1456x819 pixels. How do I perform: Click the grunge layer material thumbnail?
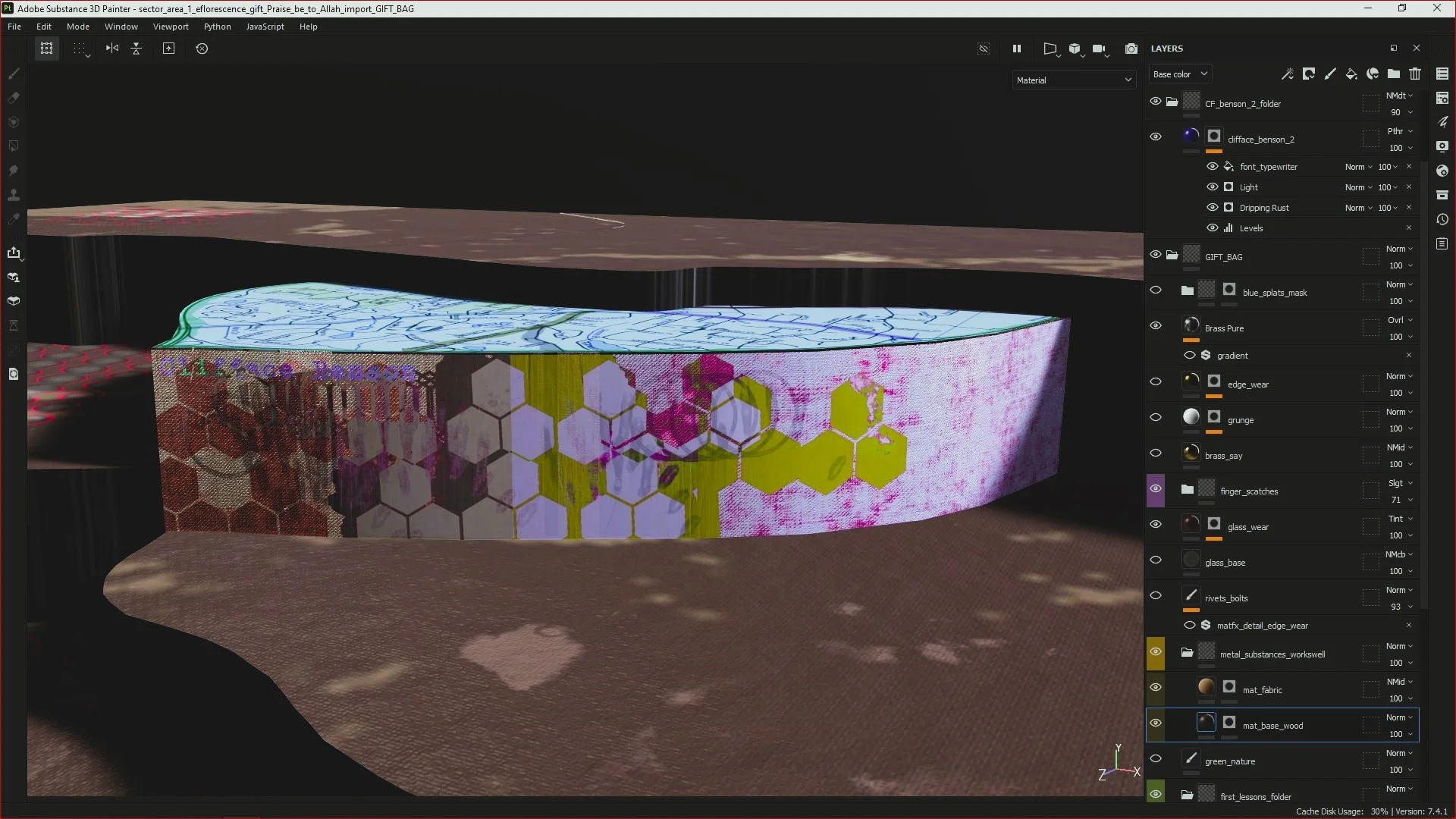point(1191,417)
